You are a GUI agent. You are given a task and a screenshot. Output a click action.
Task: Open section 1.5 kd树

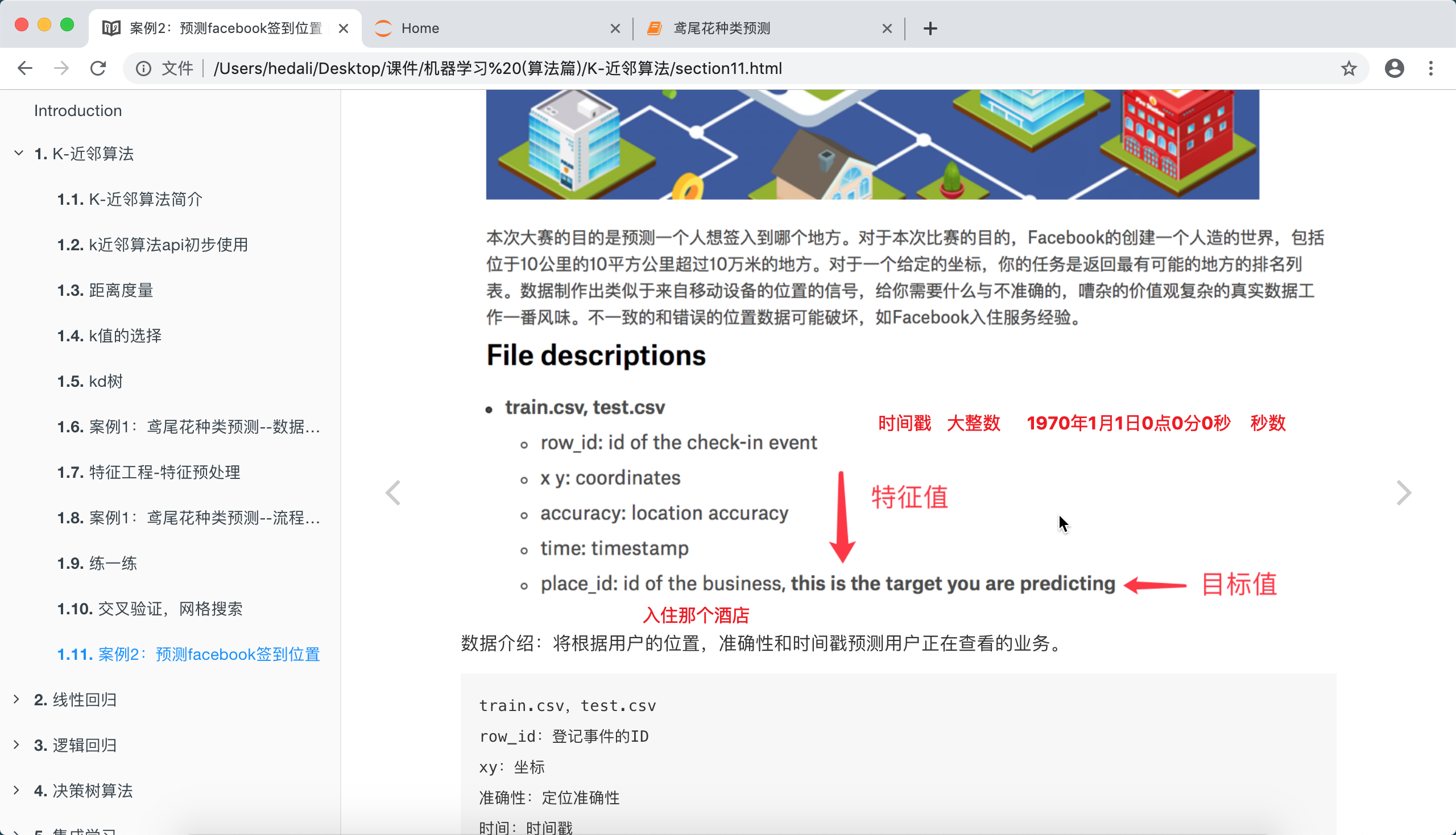point(90,381)
